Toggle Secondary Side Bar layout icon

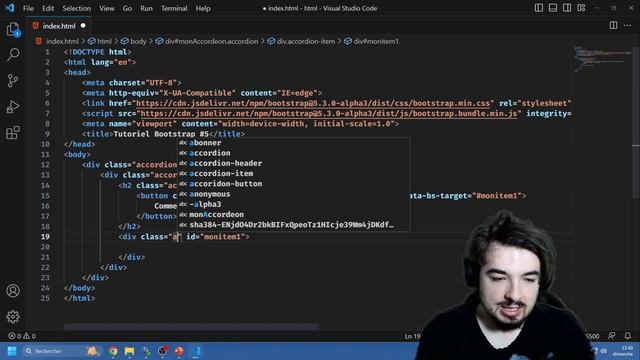coord(567,8)
